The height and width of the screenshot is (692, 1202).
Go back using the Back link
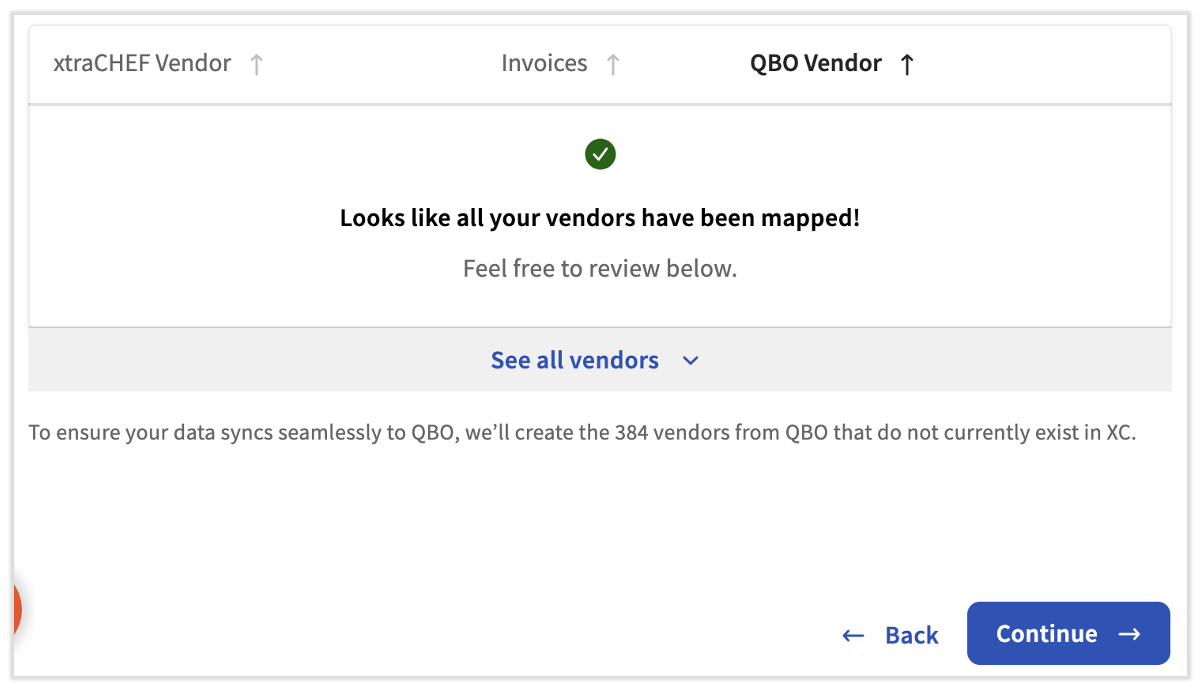click(911, 635)
